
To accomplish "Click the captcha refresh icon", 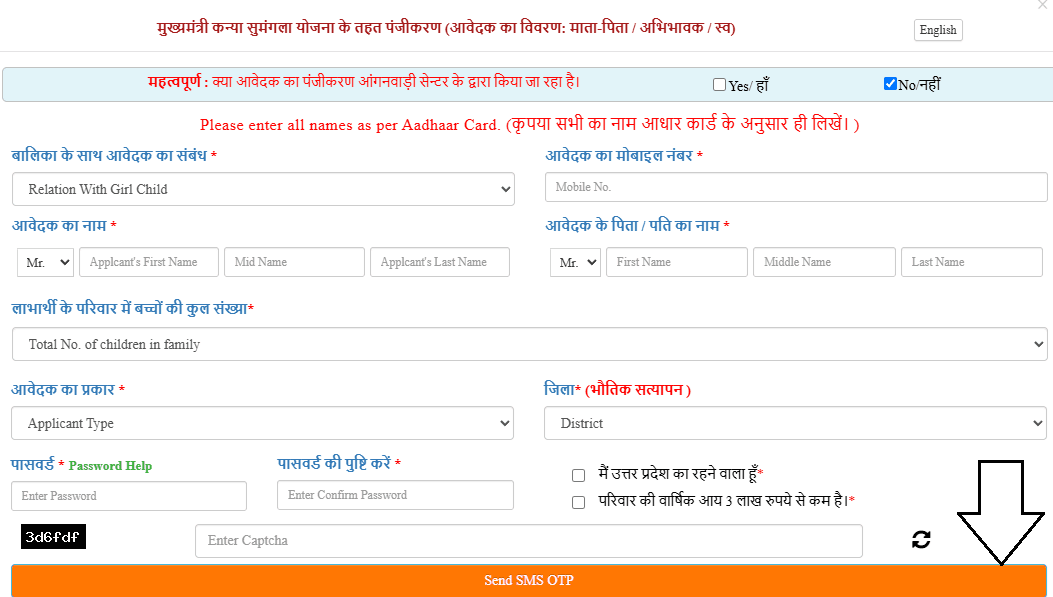I will pos(921,540).
